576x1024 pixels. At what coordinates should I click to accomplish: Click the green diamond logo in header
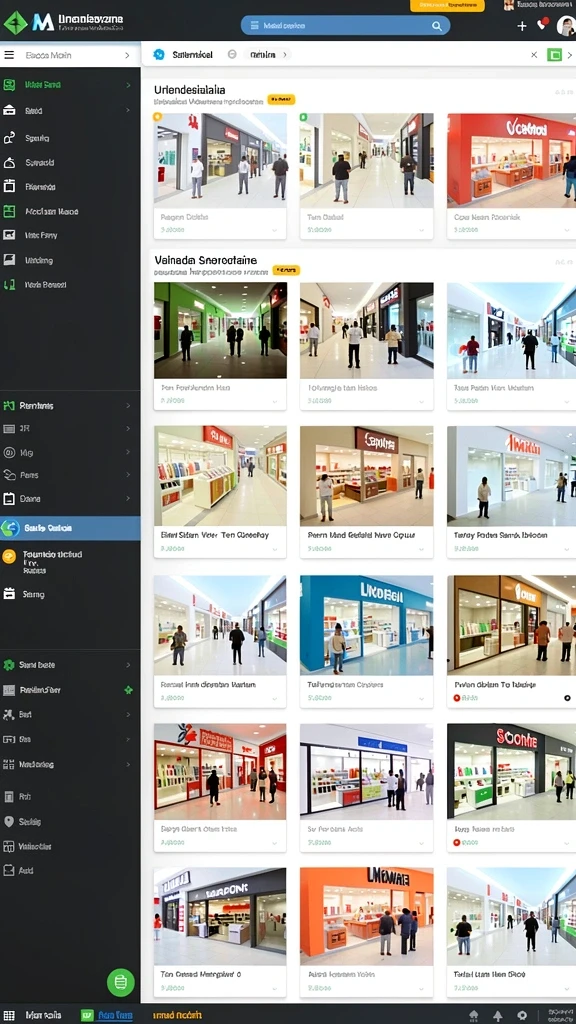point(15,23)
